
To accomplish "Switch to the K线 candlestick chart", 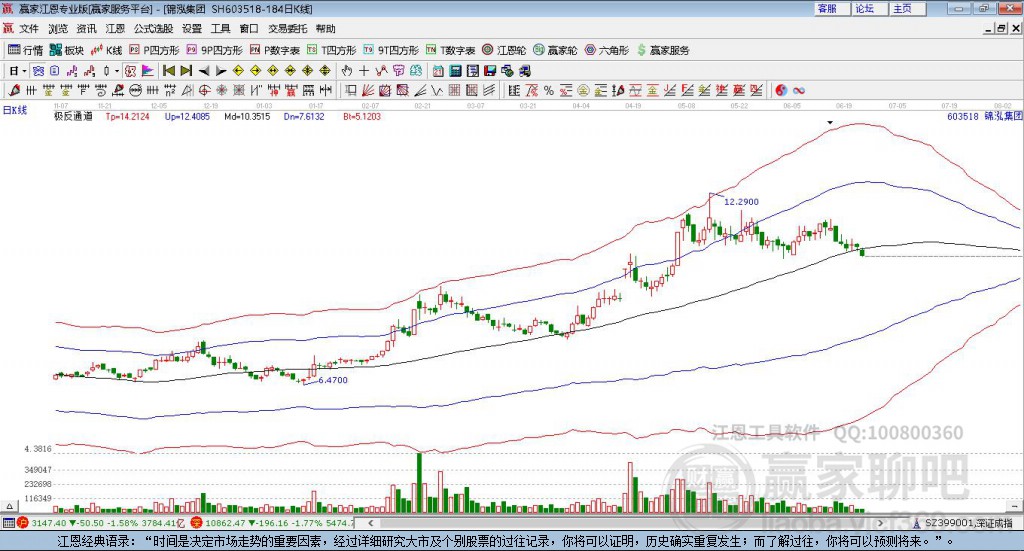I will click(106, 50).
